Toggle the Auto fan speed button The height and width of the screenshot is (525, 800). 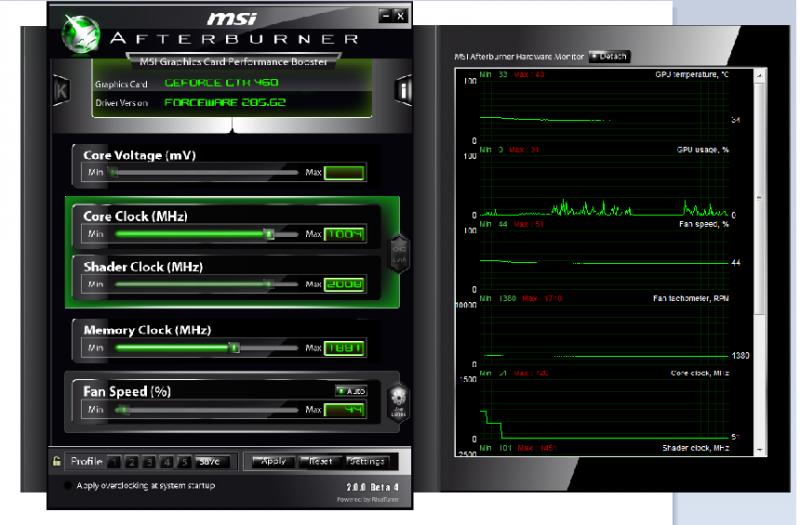point(351,391)
